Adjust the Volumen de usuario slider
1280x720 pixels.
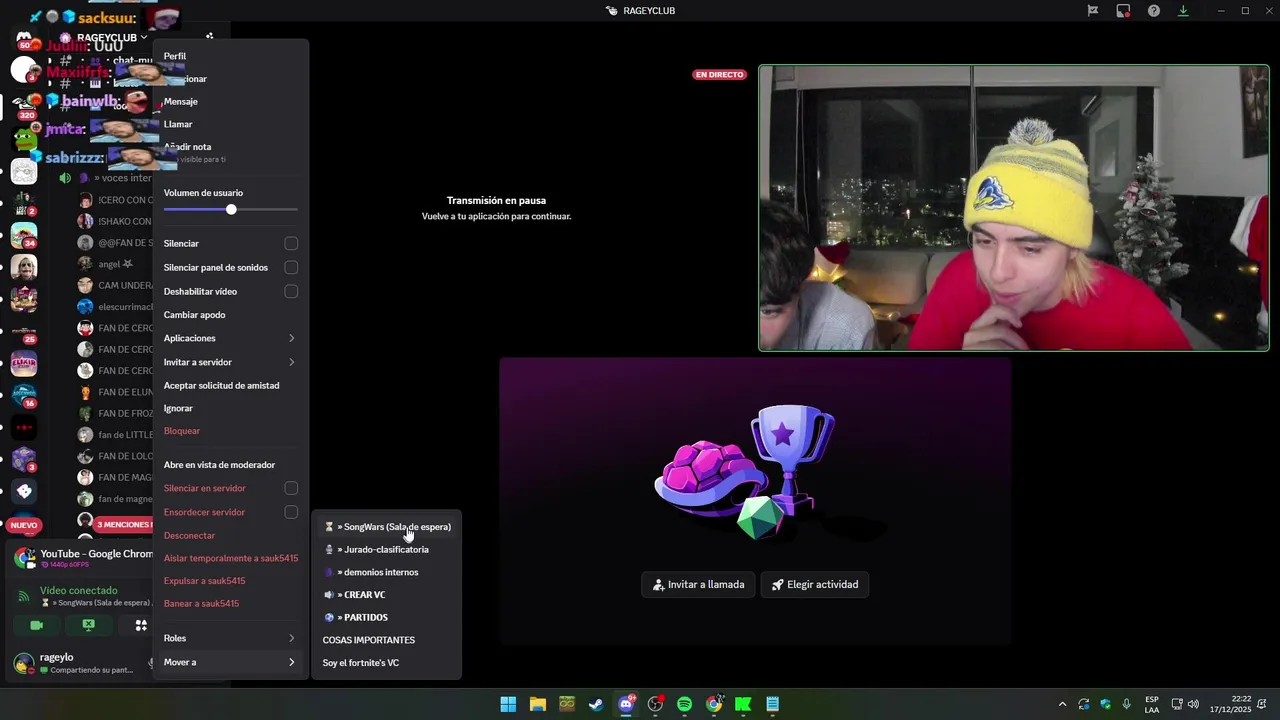pos(230,210)
